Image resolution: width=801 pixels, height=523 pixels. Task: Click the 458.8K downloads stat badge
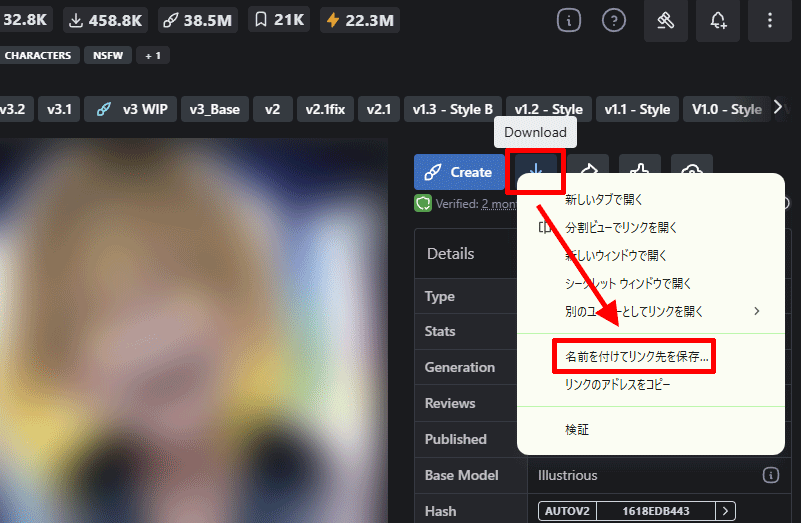106,20
